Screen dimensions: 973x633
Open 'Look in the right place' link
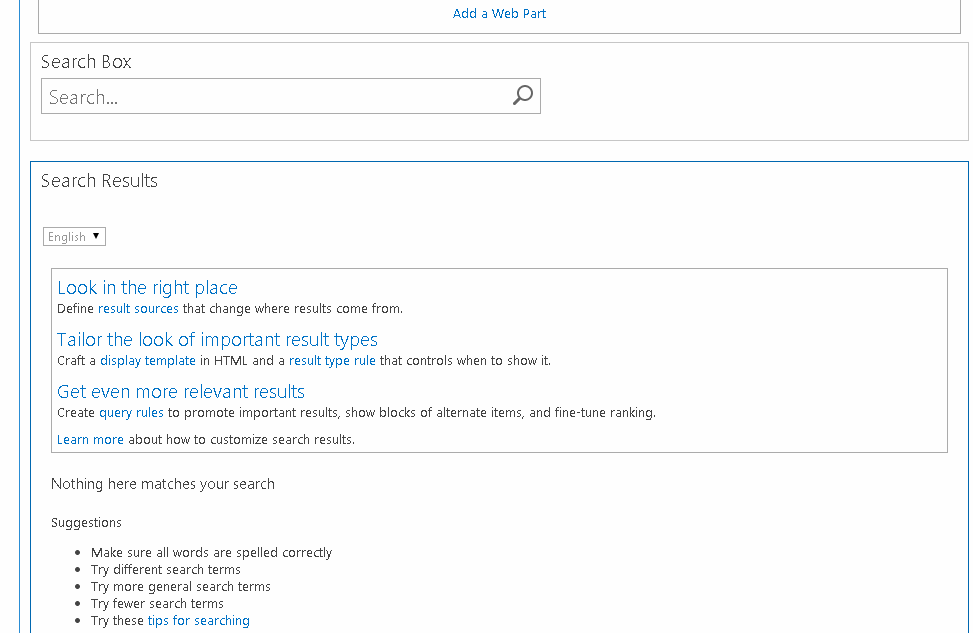[147, 288]
